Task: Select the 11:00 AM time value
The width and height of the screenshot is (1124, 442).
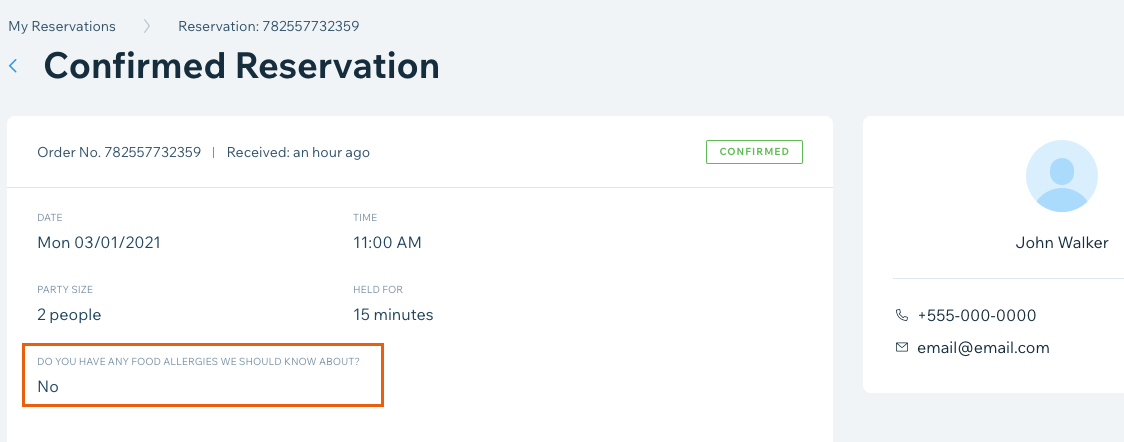Action: tap(387, 243)
